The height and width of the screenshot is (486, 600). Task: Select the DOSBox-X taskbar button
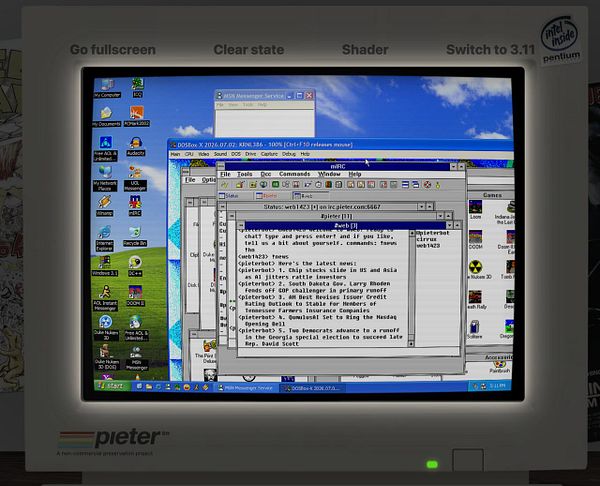(311, 388)
